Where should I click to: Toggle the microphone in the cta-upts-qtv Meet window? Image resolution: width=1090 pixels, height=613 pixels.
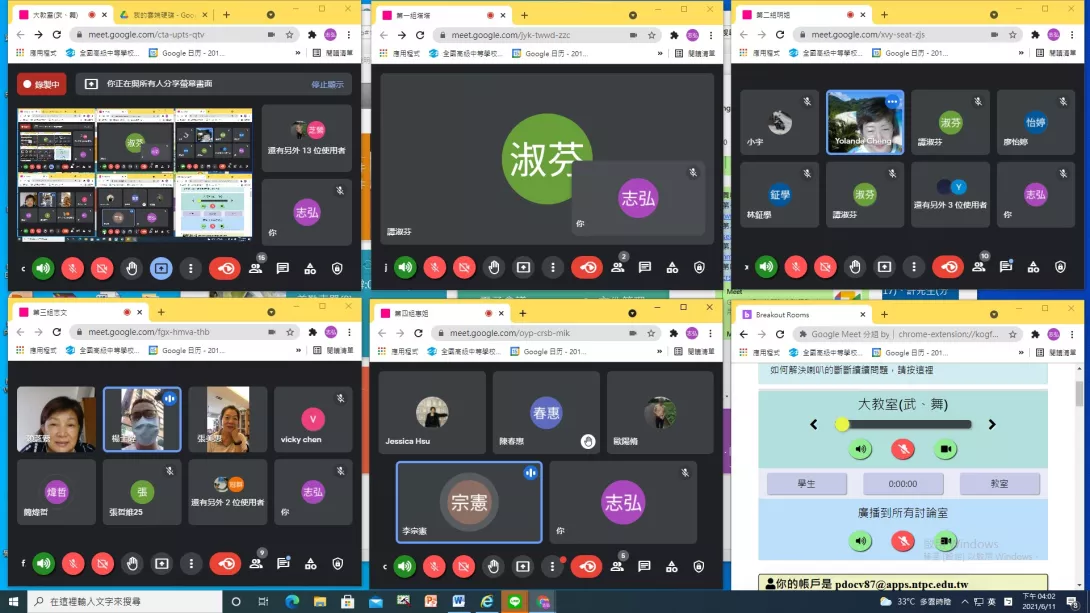tap(72, 268)
